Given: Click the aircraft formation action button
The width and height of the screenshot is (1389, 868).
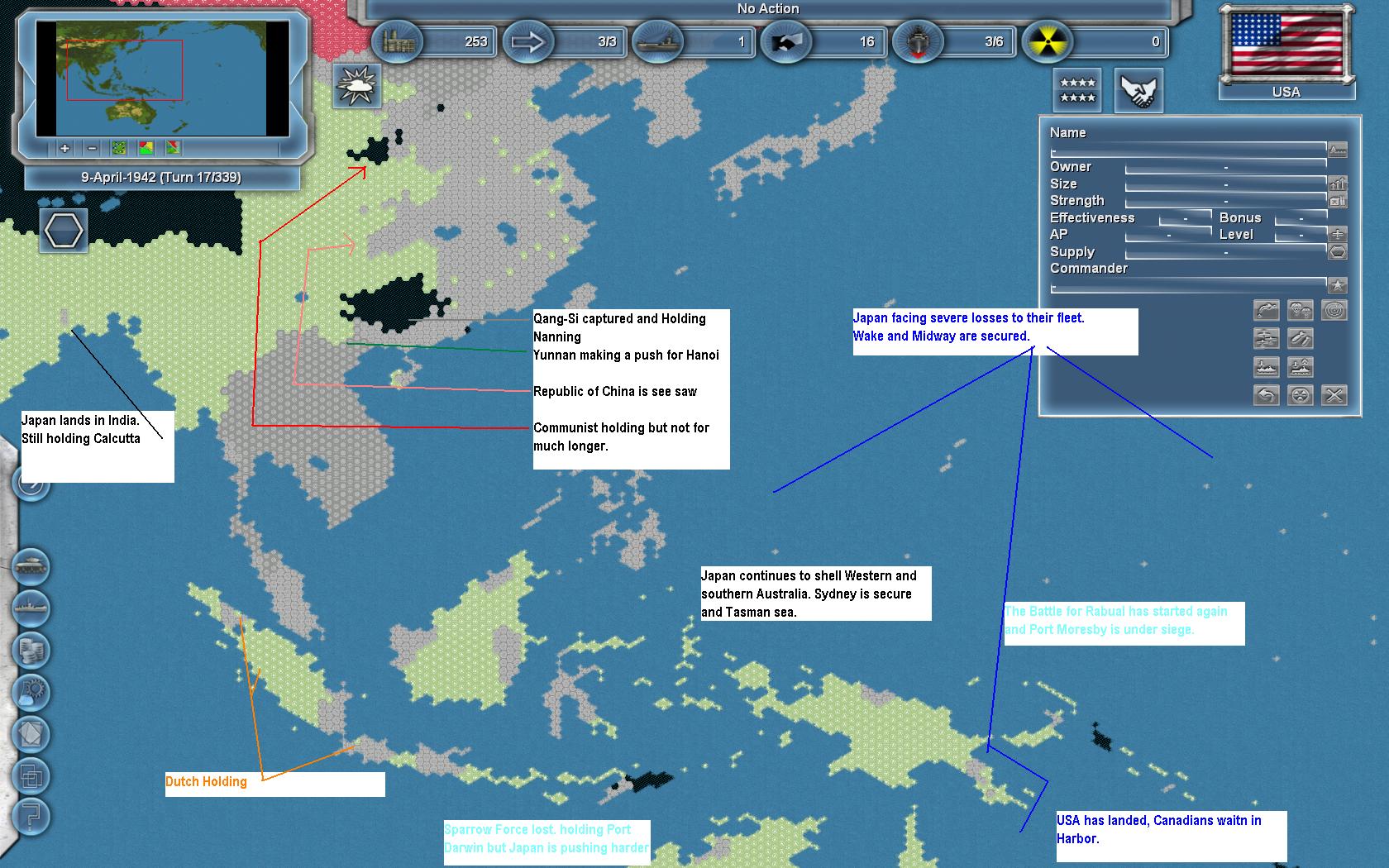Looking at the screenshot, I should [1267, 339].
